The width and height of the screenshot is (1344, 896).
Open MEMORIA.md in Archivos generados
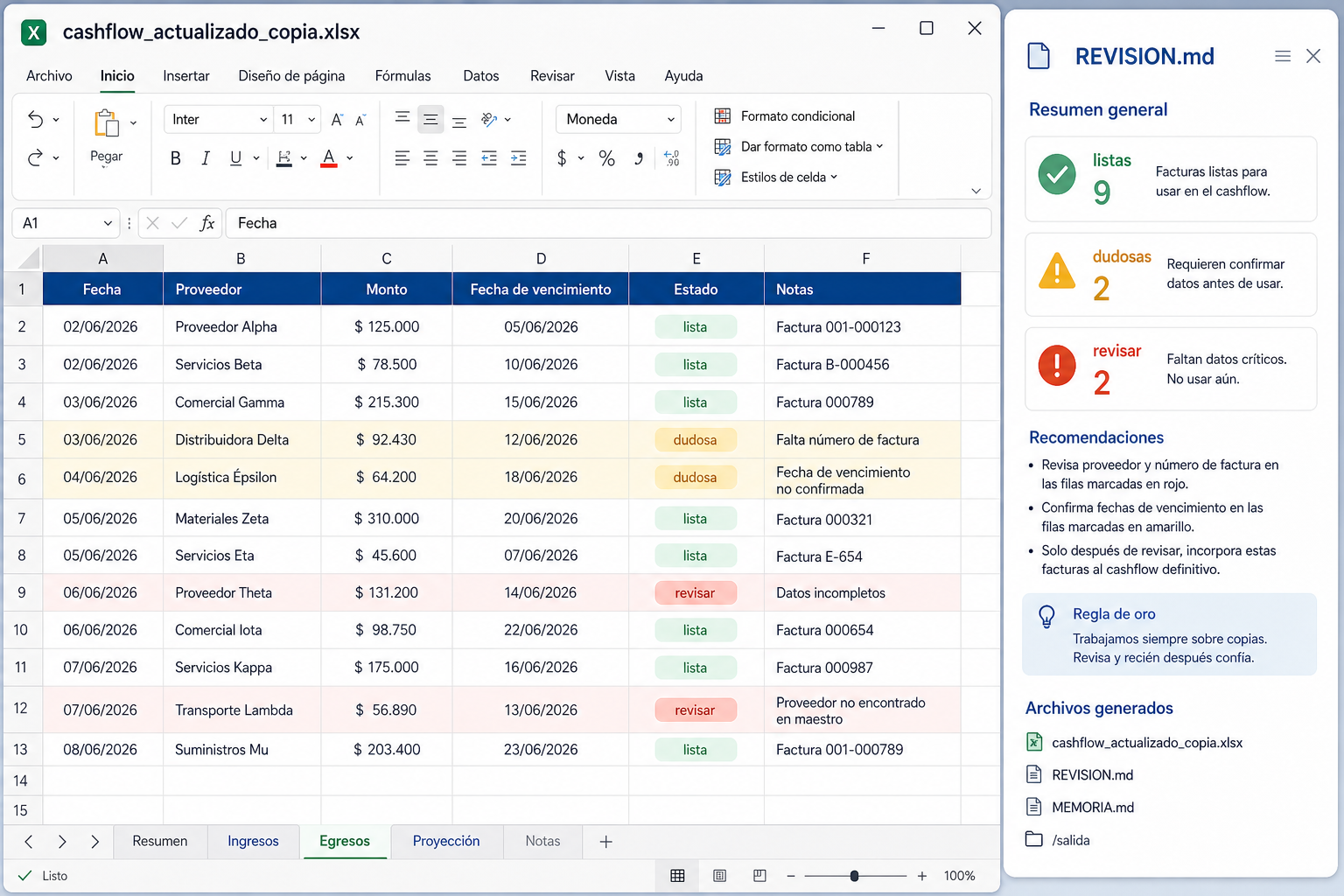[1081, 808]
